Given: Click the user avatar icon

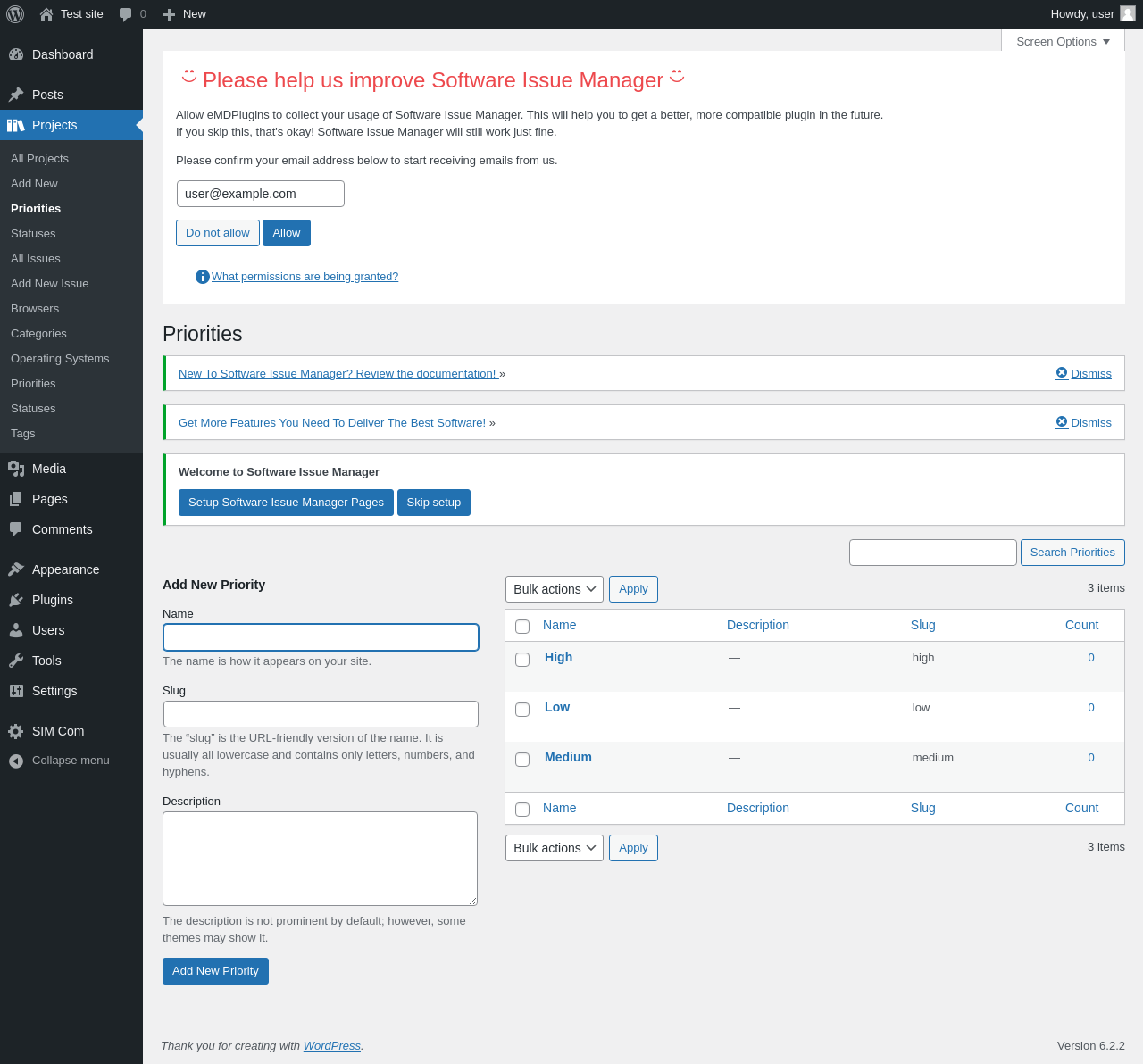Looking at the screenshot, I should (1128, 13).
